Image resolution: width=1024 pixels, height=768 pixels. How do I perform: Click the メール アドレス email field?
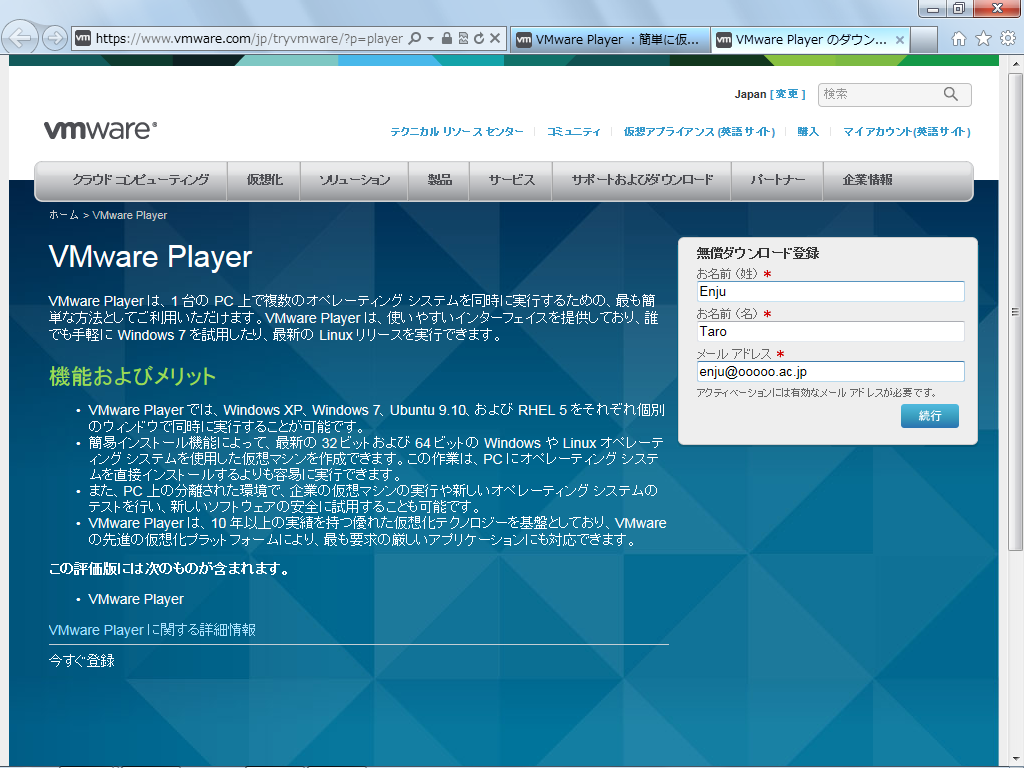tap(830, 372)
